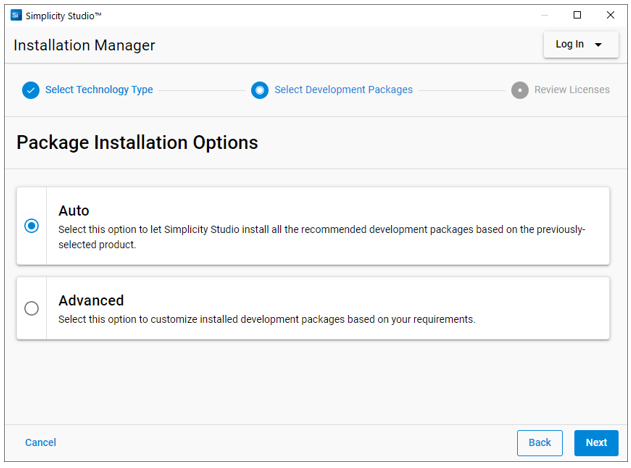Open the Log In menu button
Image resolution: width=631 pixels, height=468 pixels.
tap(571, 45)
